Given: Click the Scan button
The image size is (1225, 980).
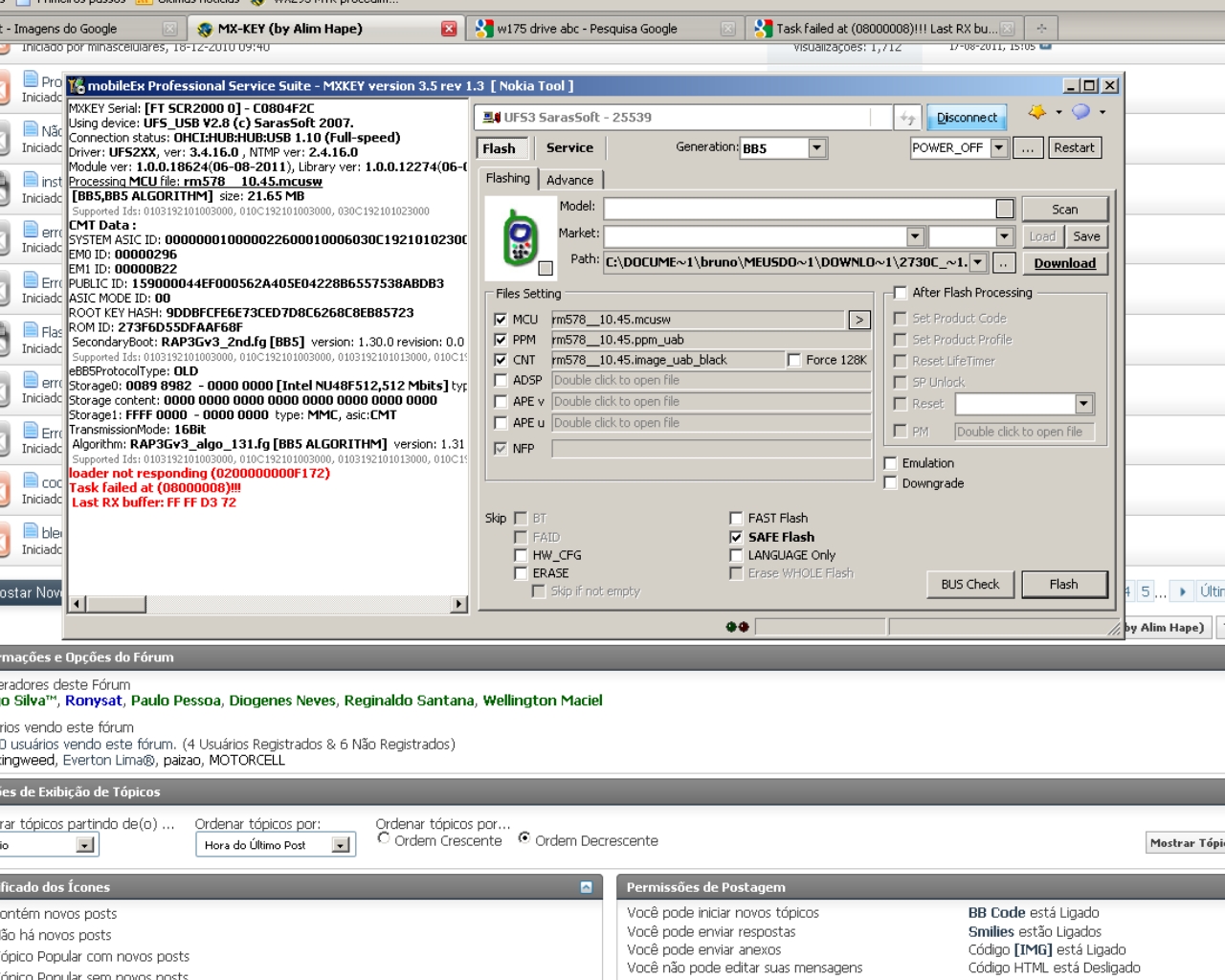Looking at the screenshot, I should tap(1065, 209).
